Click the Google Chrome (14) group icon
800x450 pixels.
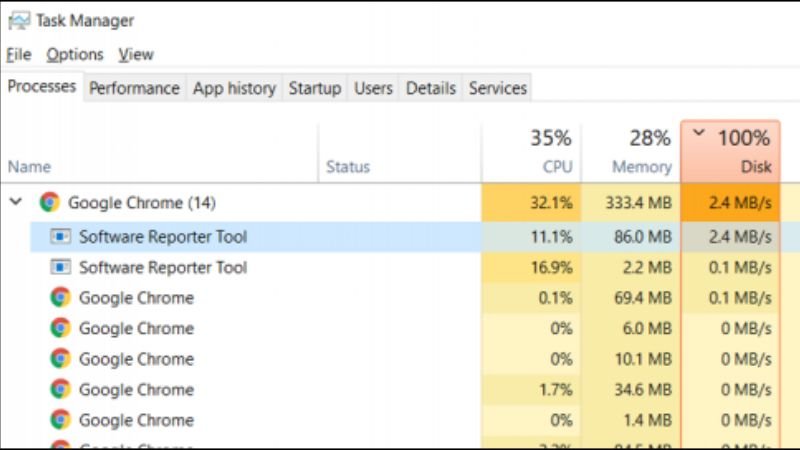pos(49,203)
